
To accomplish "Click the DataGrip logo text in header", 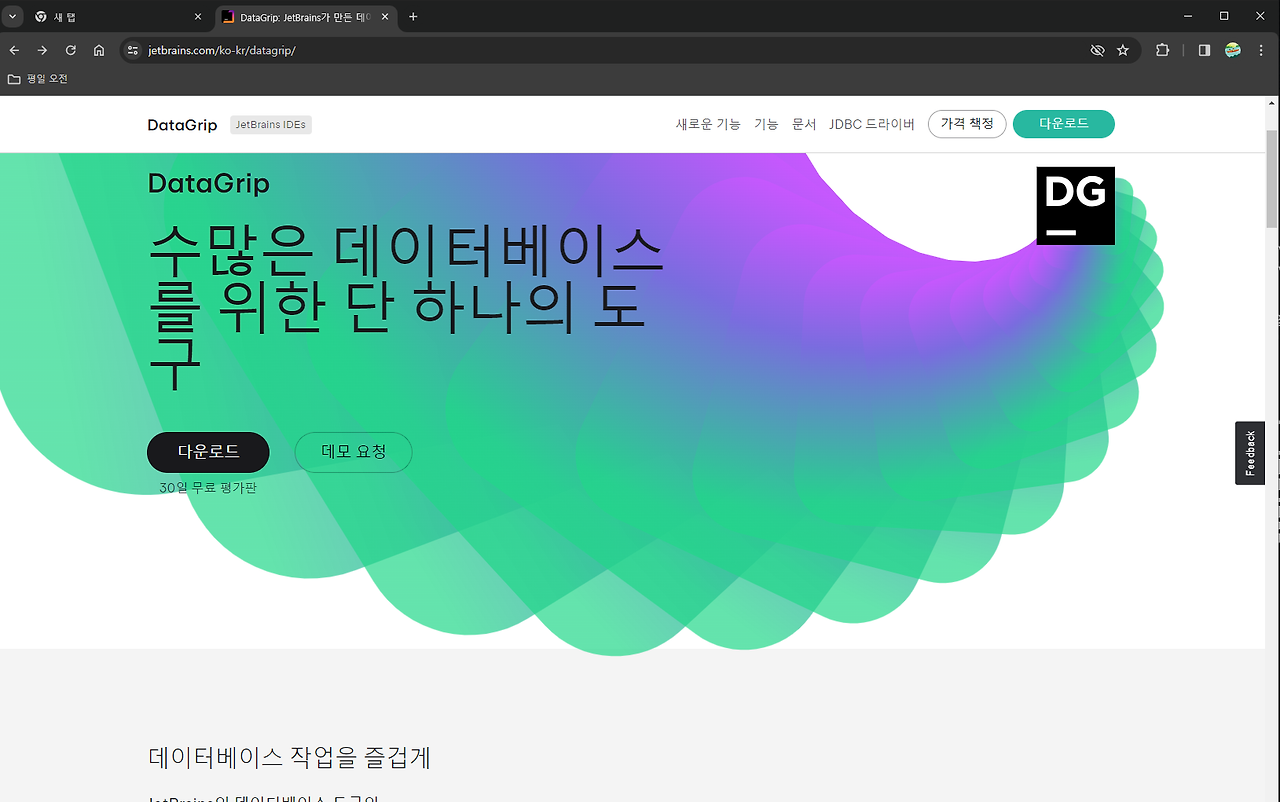I will click(182, 125).
